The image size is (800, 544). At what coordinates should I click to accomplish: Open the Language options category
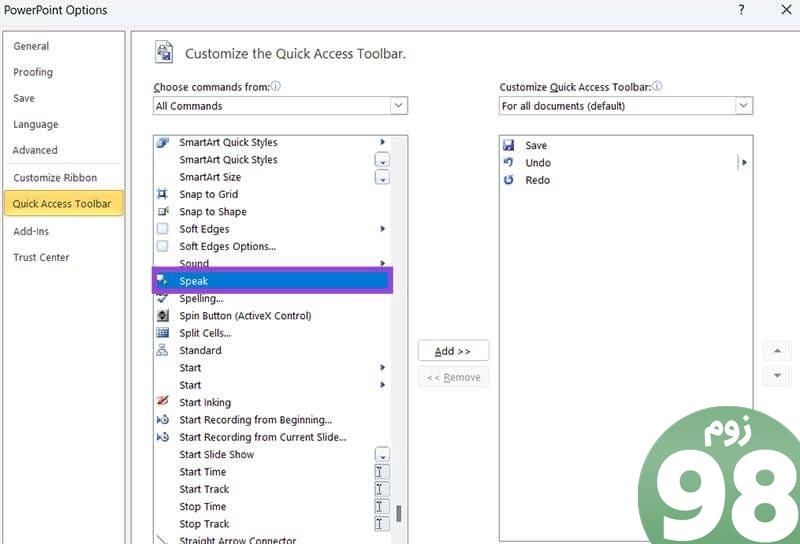click(x=36, y=124)
